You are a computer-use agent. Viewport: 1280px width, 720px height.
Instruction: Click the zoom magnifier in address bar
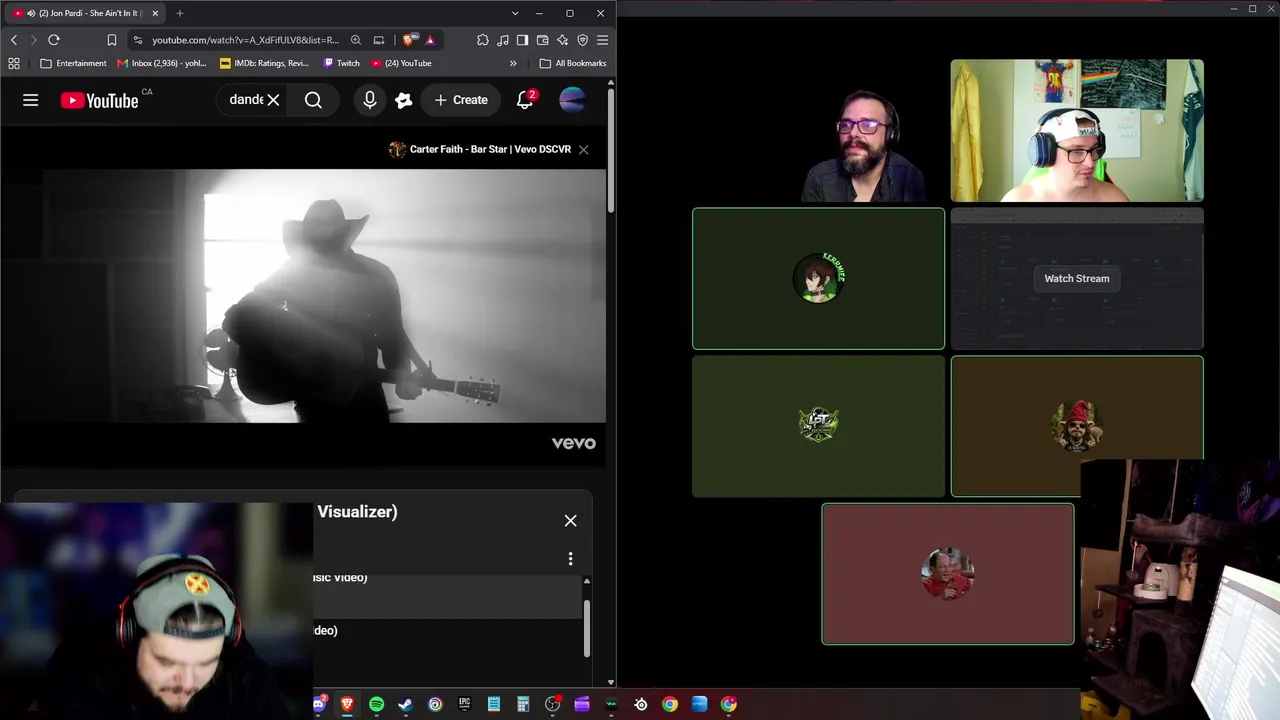(356, 40)
